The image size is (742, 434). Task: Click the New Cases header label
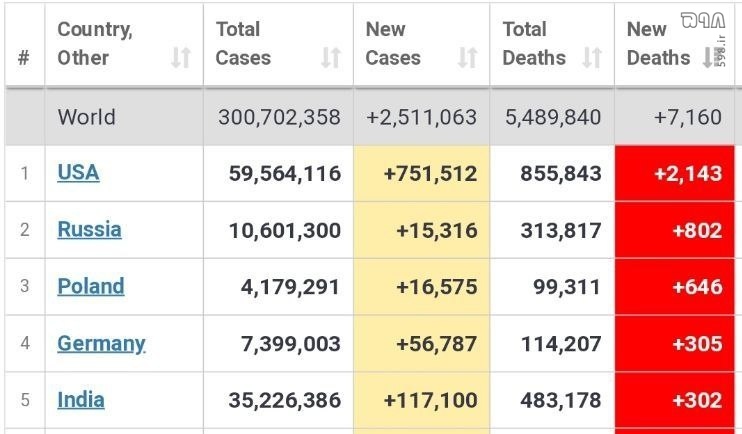click(x=393, y=44)
